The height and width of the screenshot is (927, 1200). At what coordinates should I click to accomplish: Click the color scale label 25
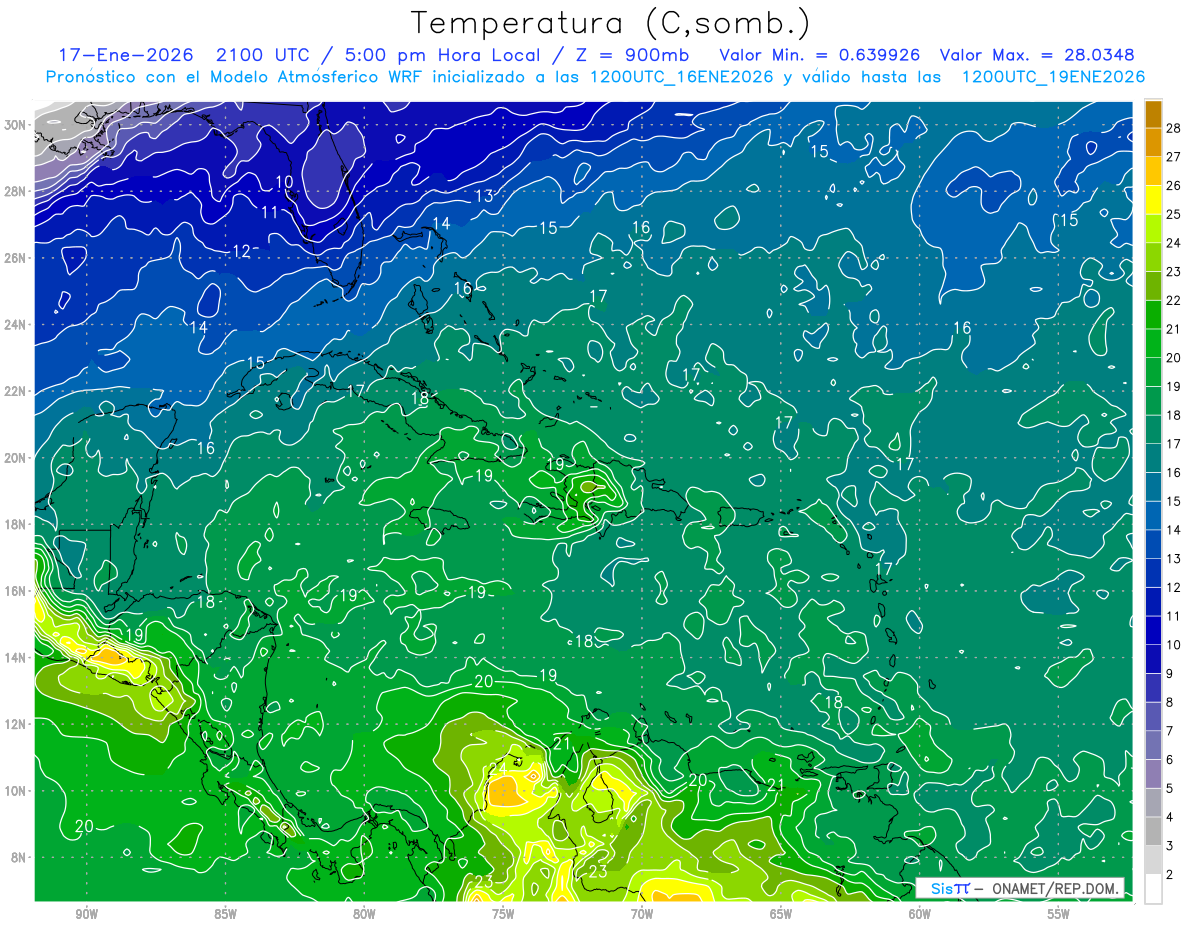(1173, 214)
